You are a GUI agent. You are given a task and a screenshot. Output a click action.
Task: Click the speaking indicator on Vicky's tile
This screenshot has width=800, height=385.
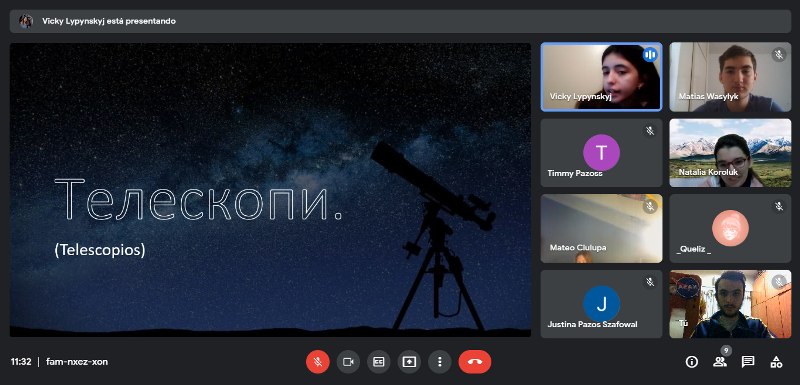650,55
